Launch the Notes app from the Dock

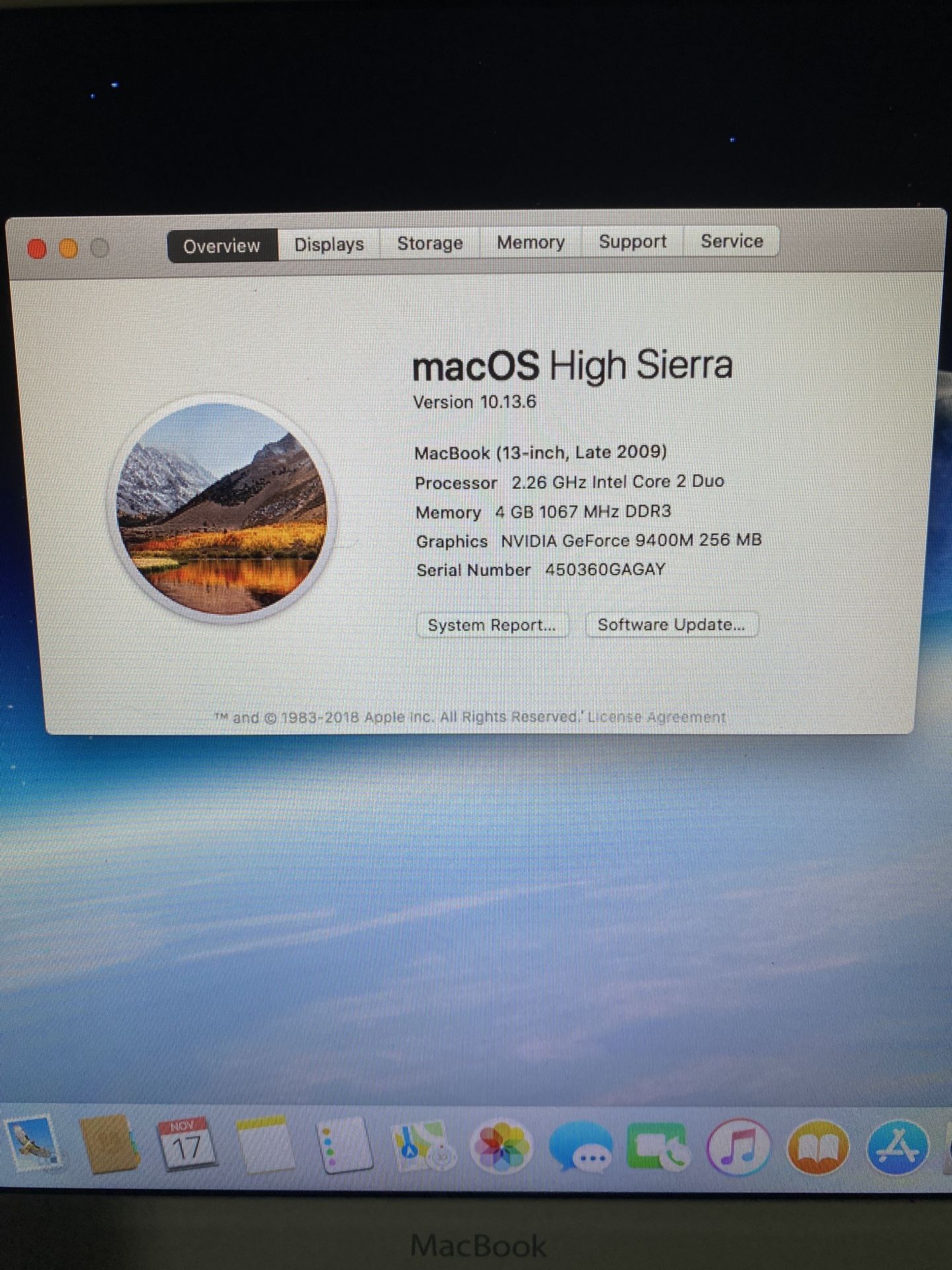(x=266, y=1144)
